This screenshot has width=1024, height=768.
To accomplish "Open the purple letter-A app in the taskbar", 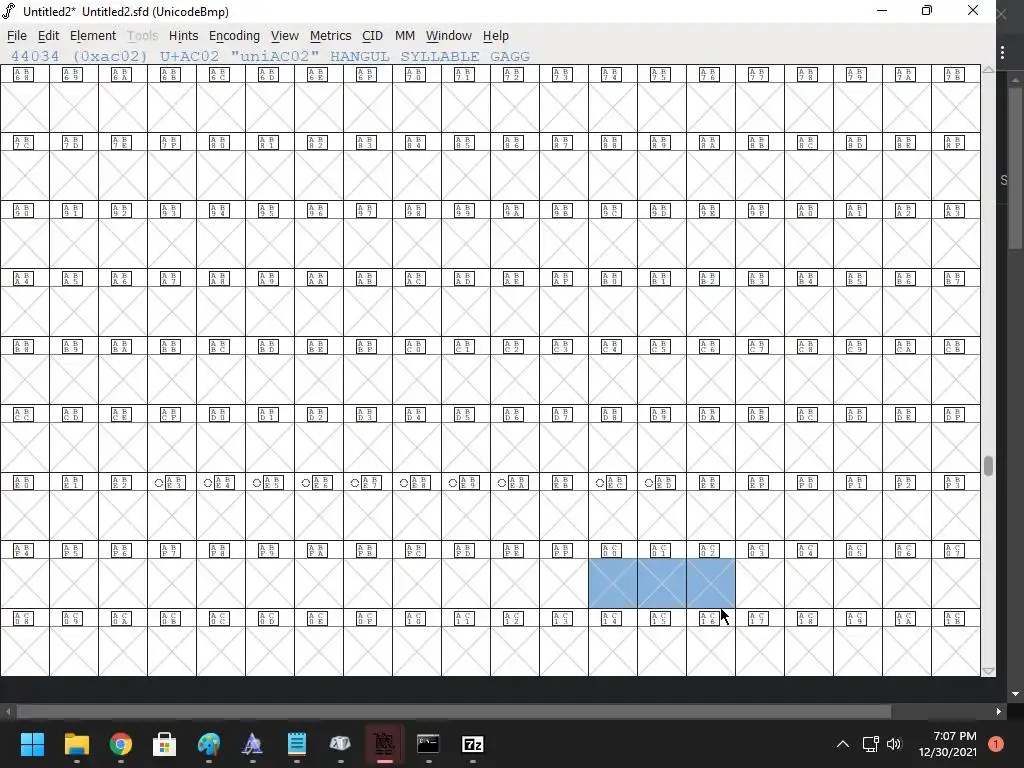I will point(253,744).
